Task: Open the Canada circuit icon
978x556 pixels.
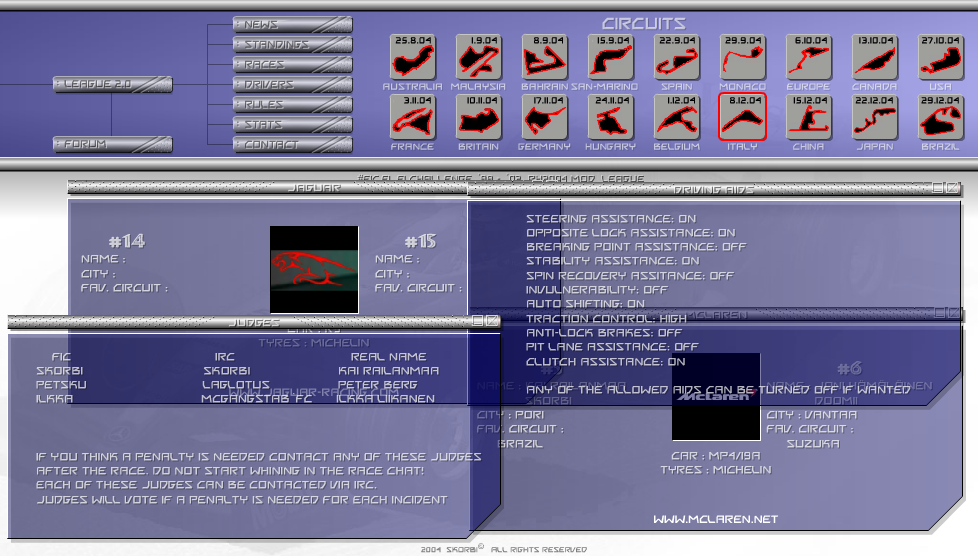Action: pos(874,57)
